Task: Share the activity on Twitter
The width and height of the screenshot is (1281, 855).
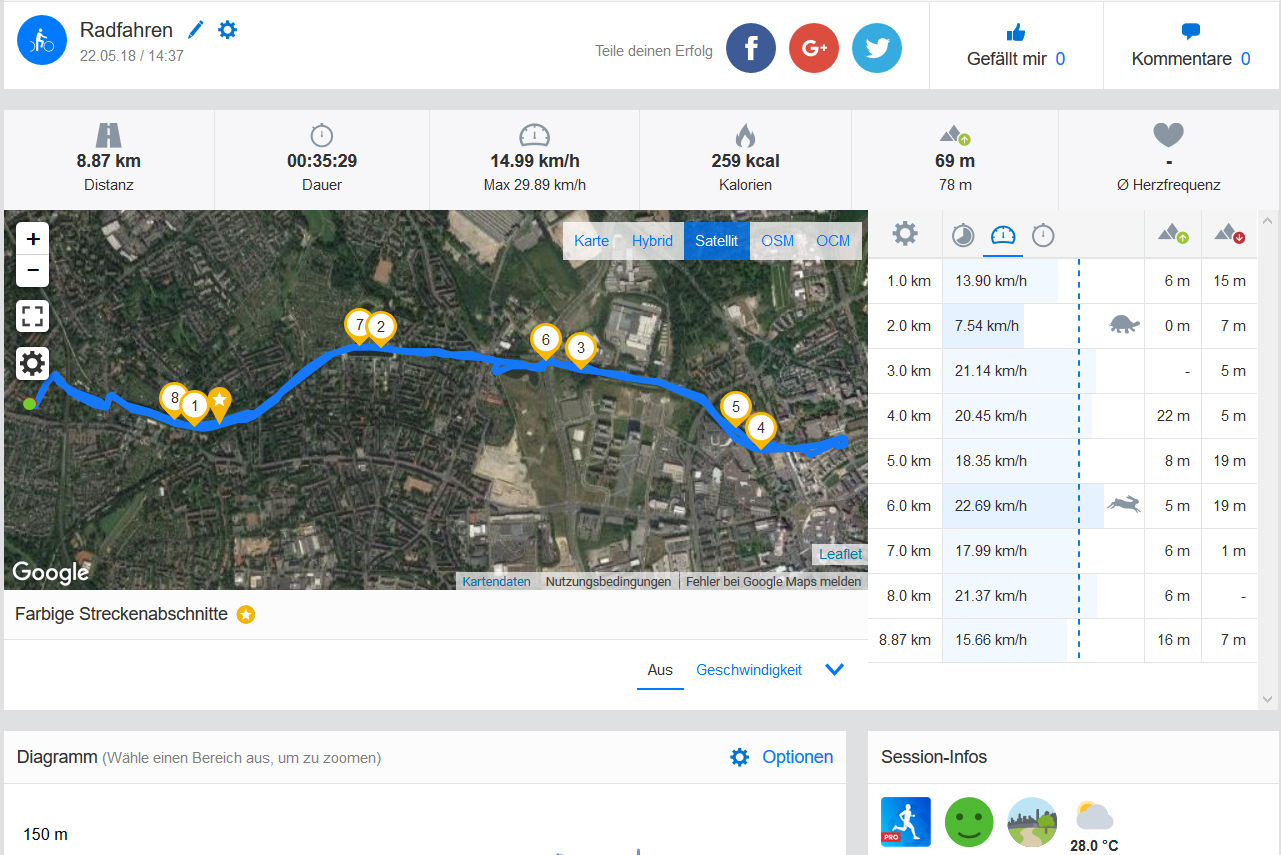Action: tap(877, 48)
